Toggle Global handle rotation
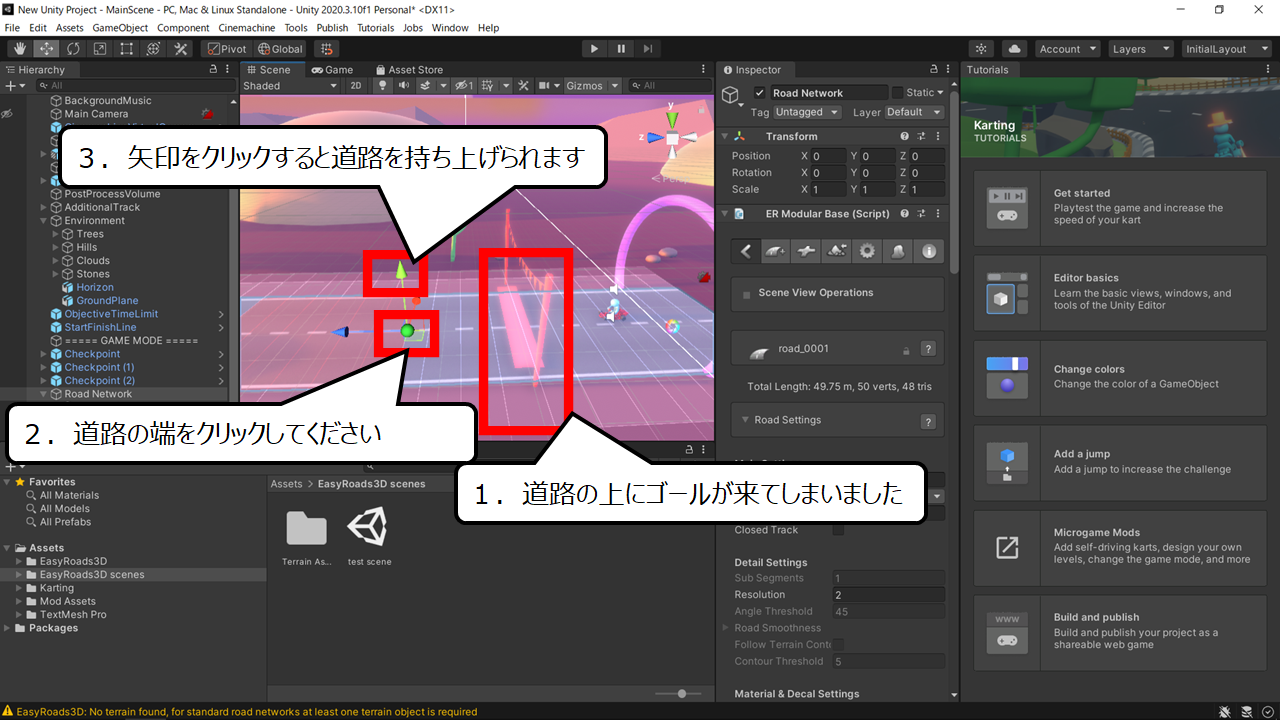 (x=280, y=49)
